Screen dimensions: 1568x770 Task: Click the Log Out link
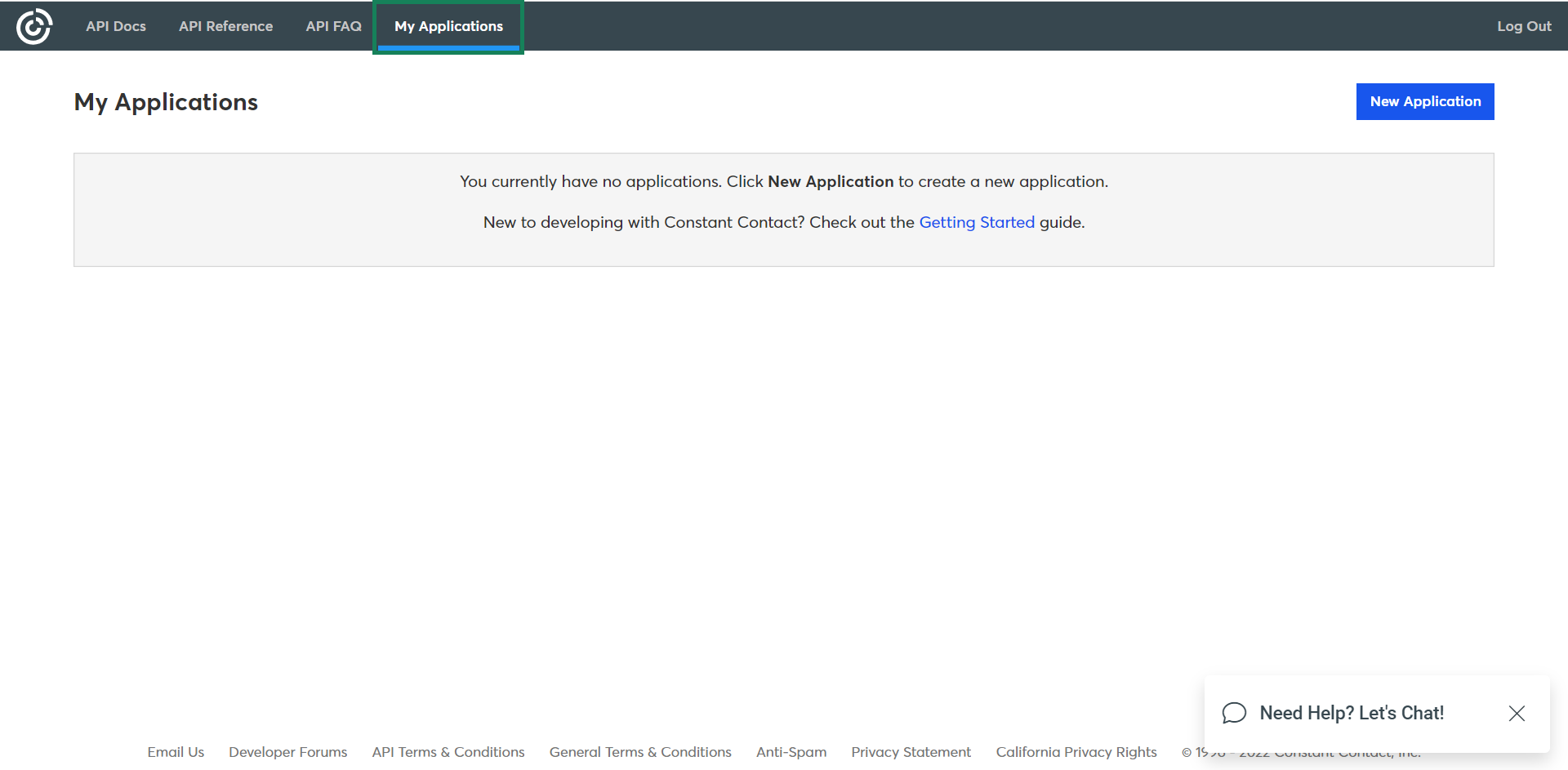1523,26
